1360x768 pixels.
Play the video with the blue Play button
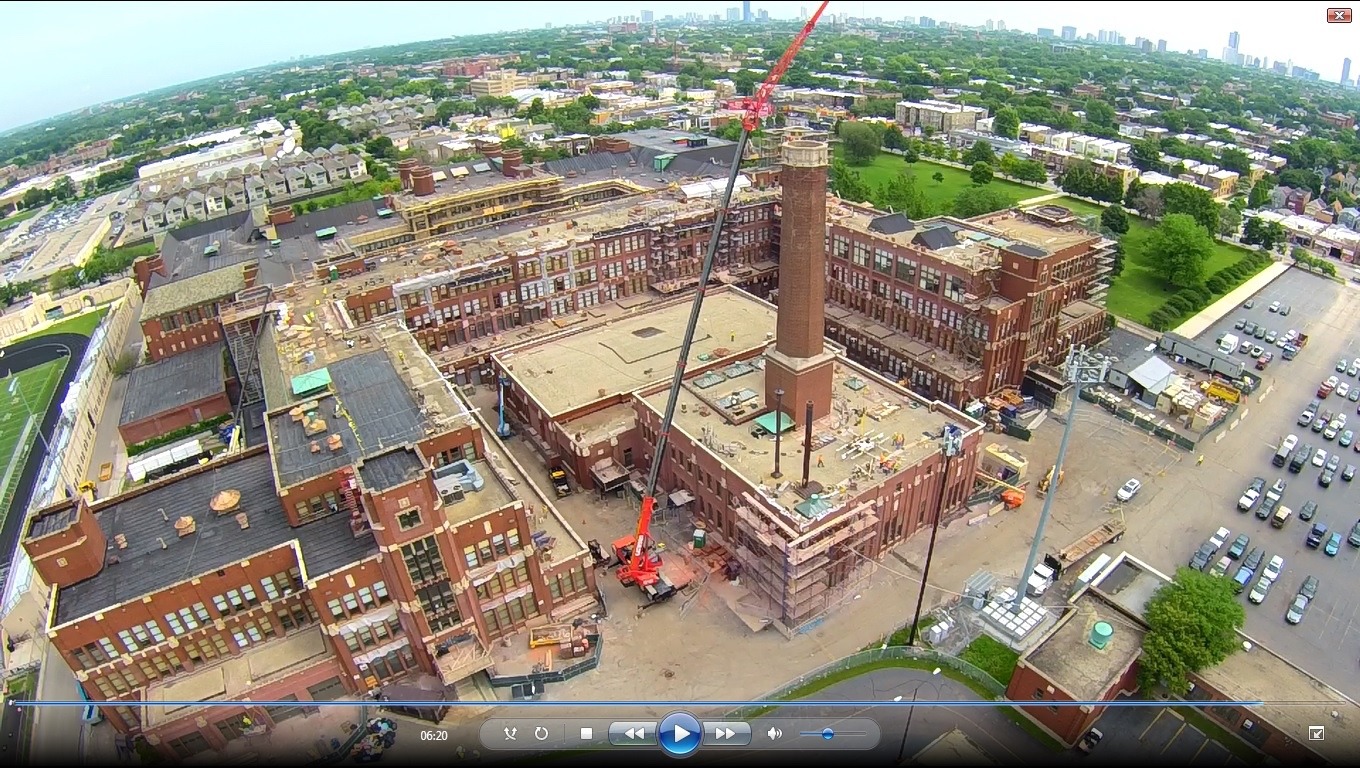point(680,734)
